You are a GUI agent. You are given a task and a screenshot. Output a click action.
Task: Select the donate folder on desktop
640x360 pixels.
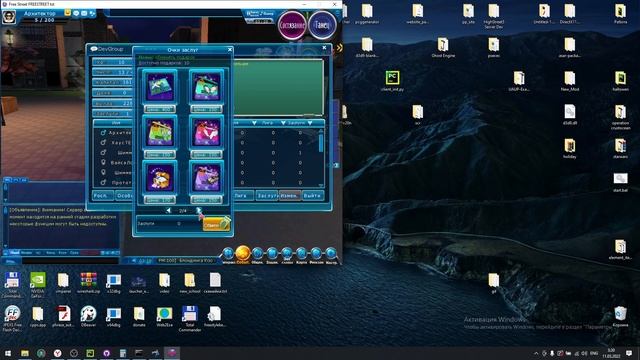139,317
